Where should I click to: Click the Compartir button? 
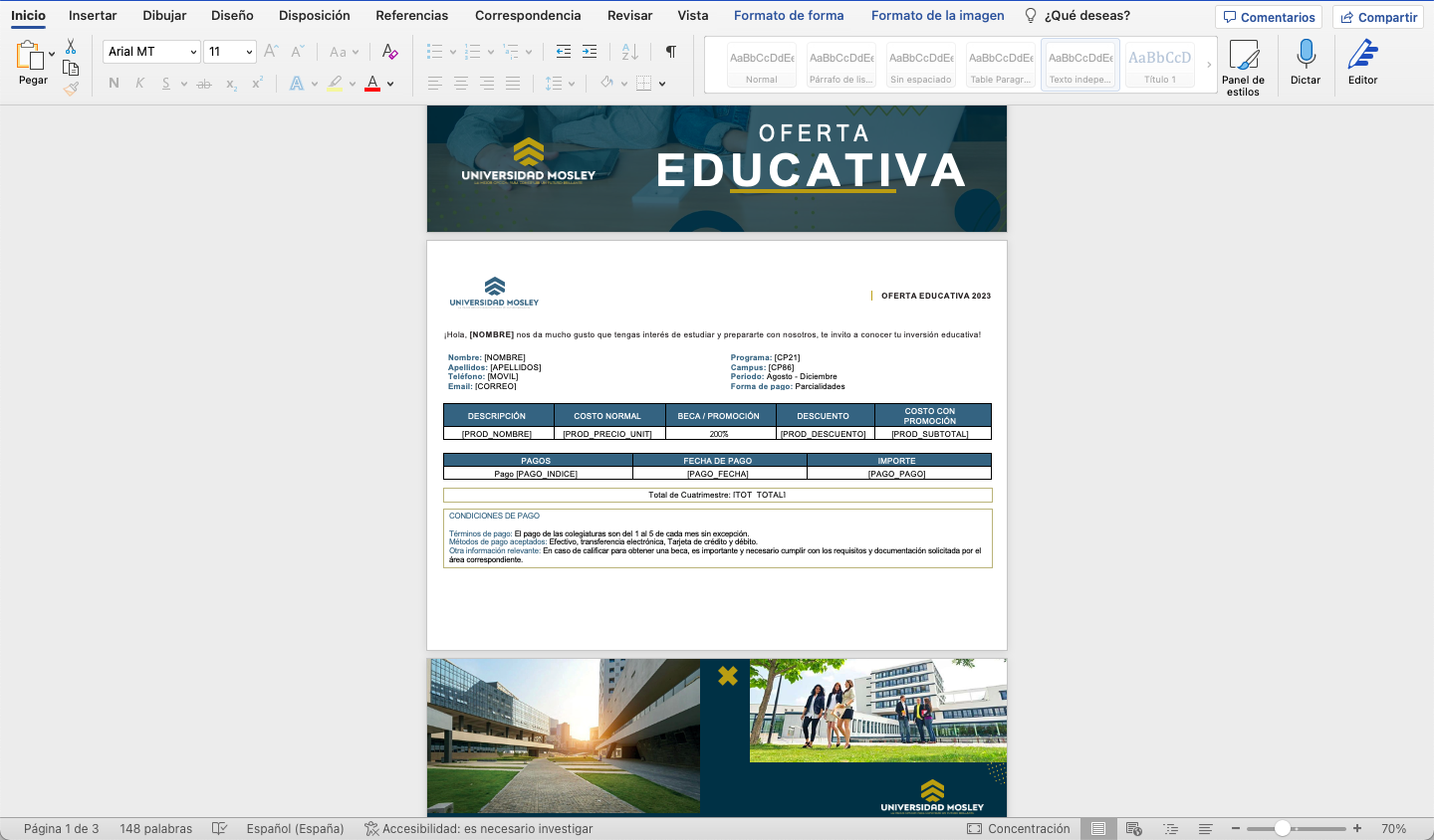coord(1378,17)
